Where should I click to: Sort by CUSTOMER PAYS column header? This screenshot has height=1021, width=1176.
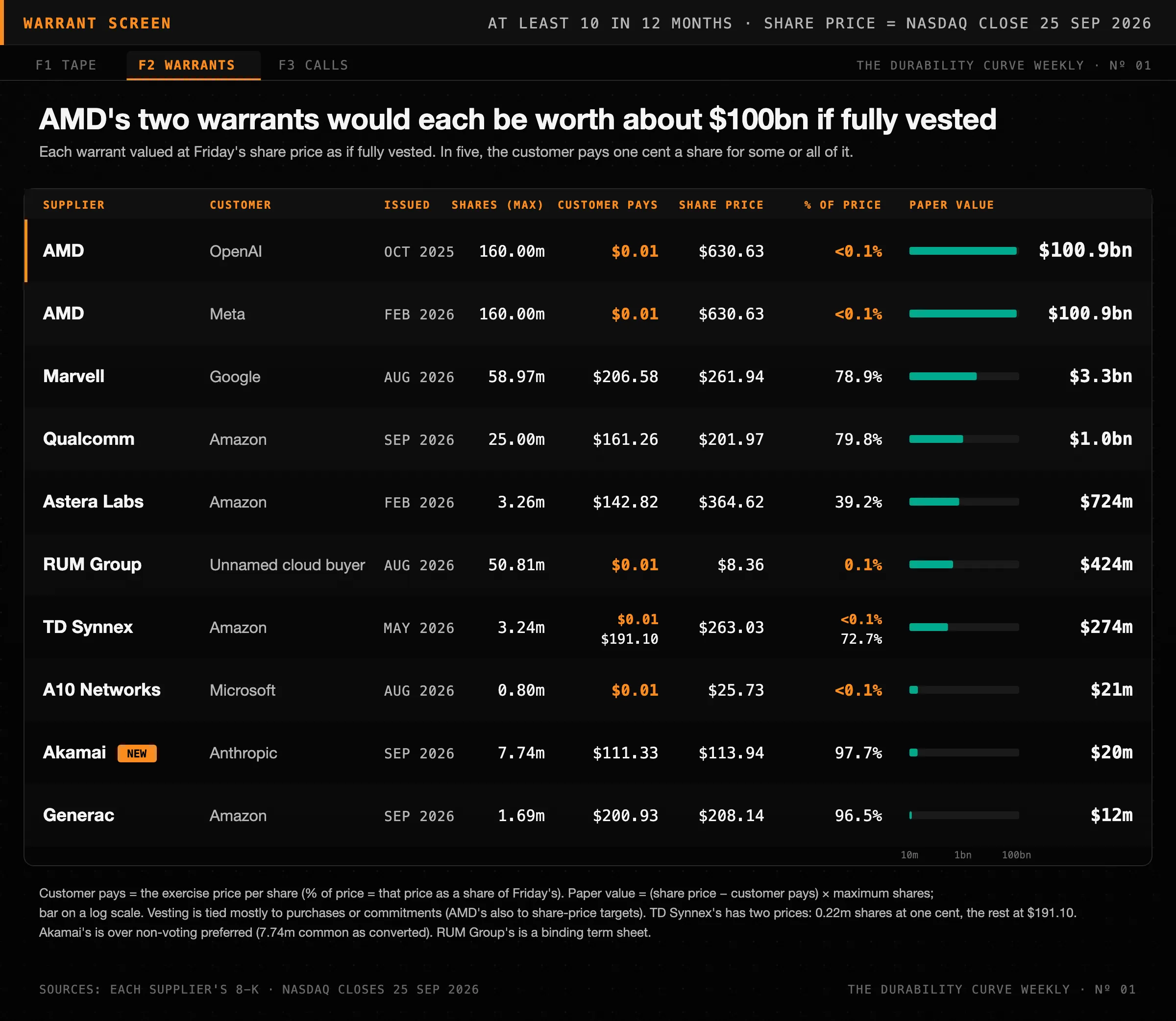608,204
